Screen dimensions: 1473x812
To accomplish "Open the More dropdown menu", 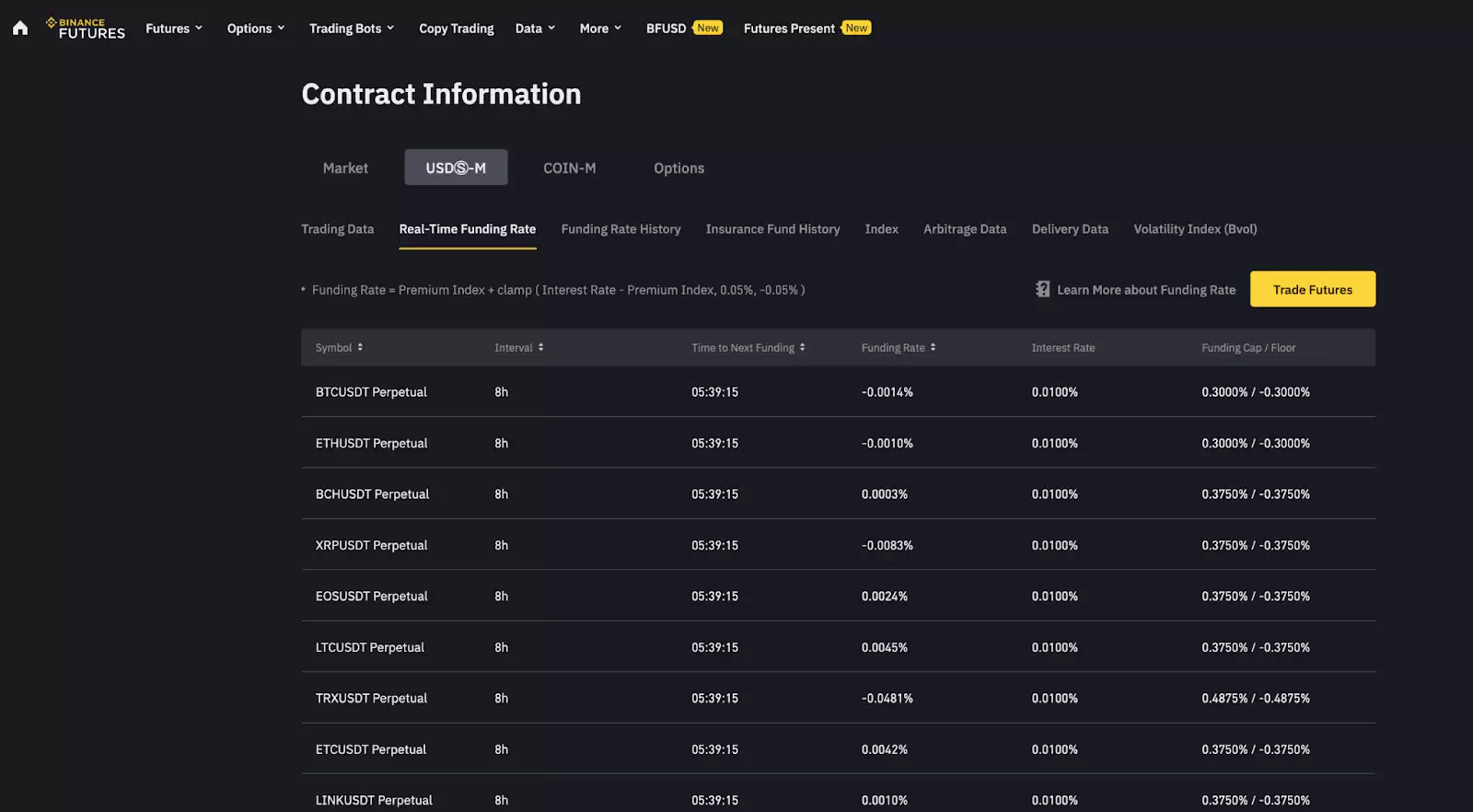I will coord(600,29).
